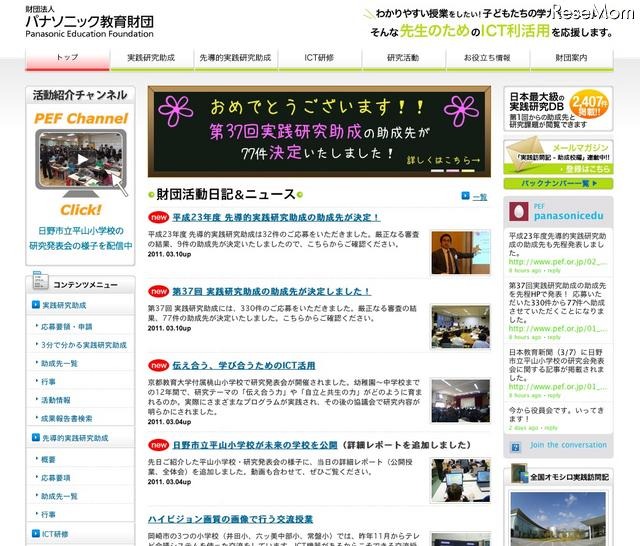The width and height of the screenshot is (640, 546).
Task: Click the second tweet's pef.or.jp/01 link
Action: (x=558, y=328)
